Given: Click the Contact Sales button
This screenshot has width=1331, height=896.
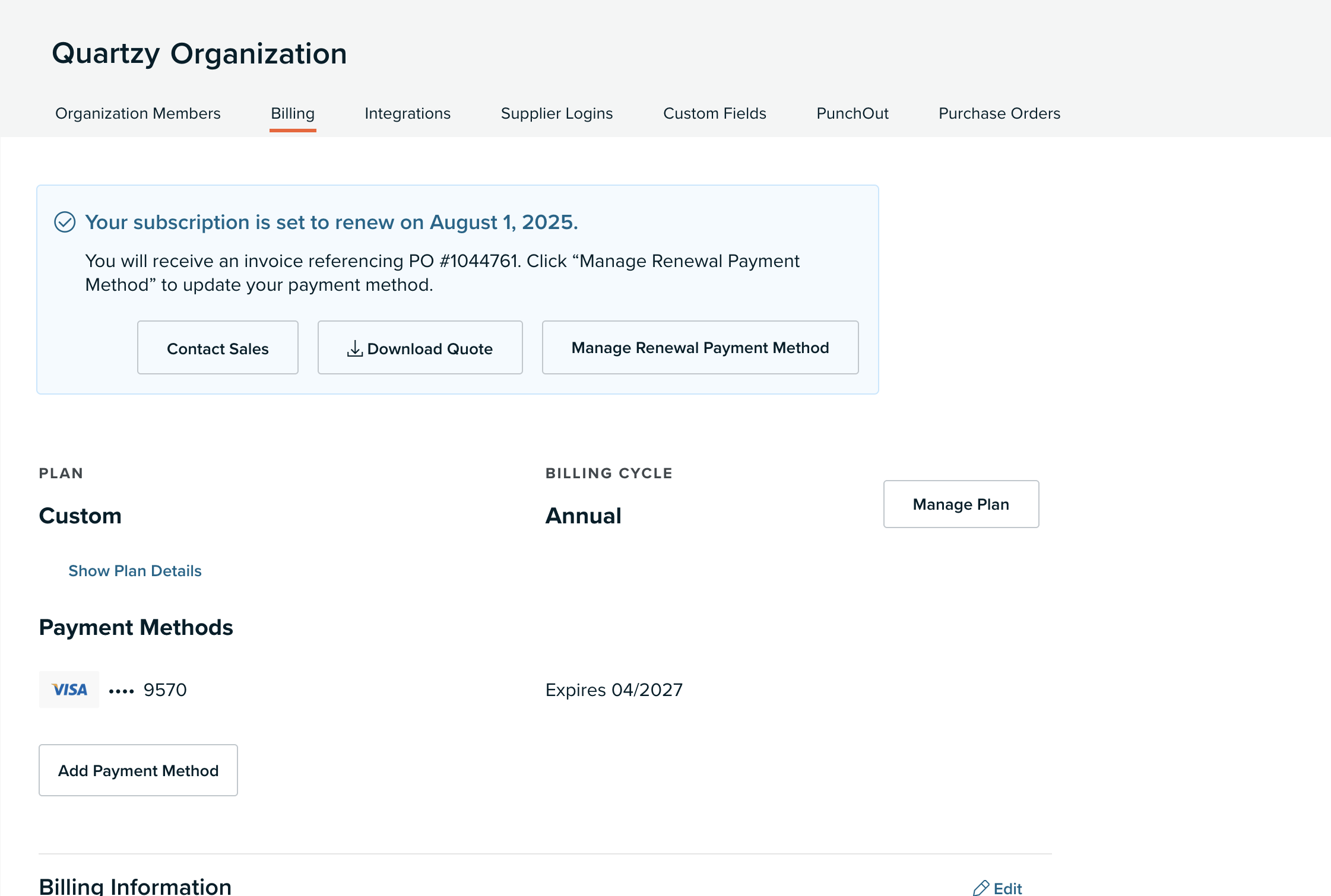Looking at the screenshot, I should coord(217,348).
